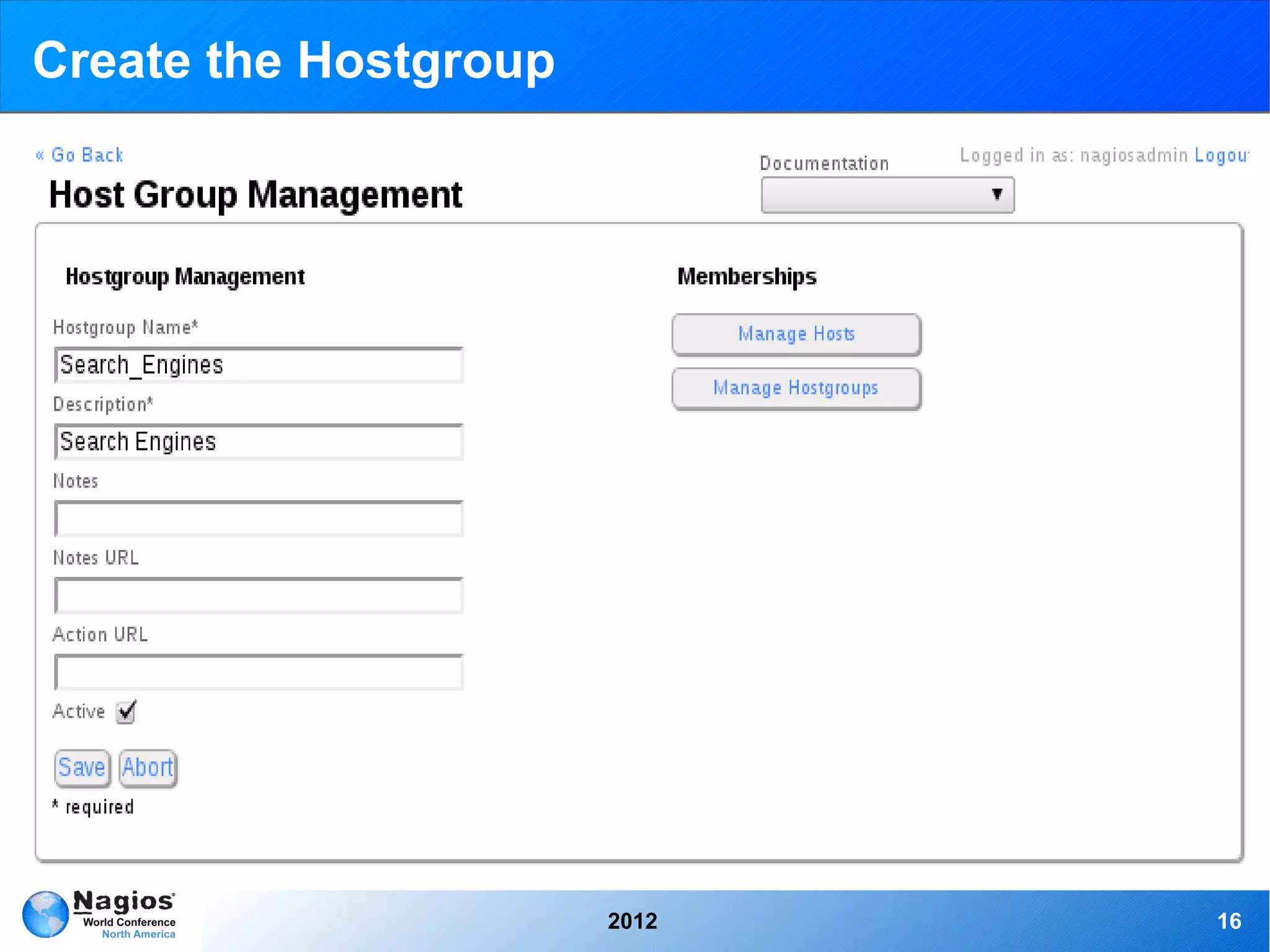Viewport: 1270px width, 952px height.
Task: Open the Documentation dropdown
Action: point(887,195)
